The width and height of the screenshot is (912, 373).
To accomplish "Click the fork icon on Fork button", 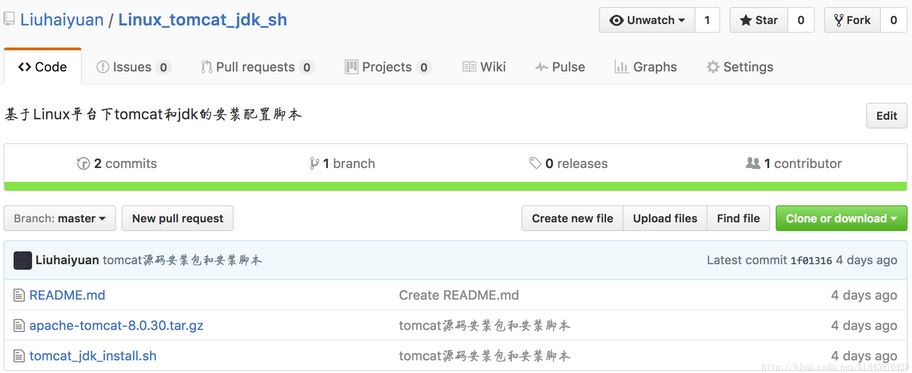I will point(839,20).
